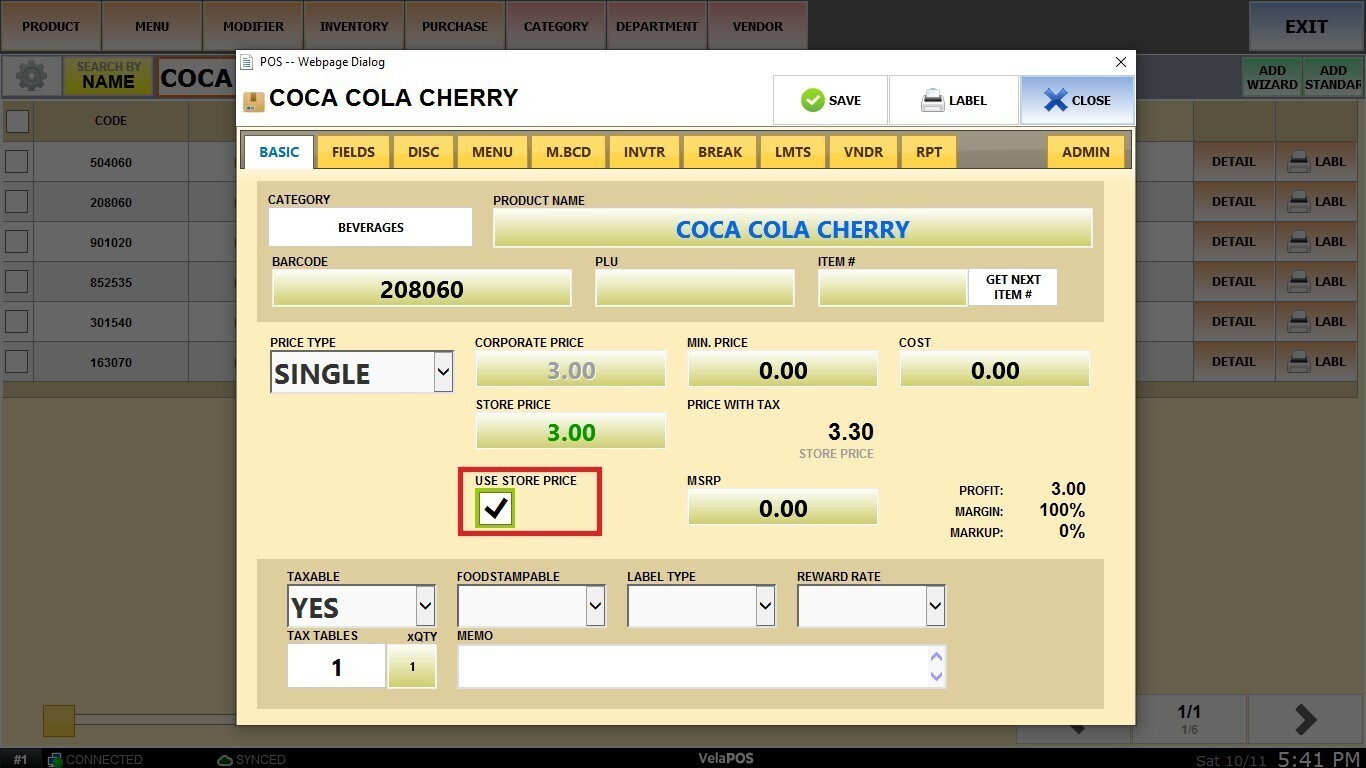
Task: Click the Barcode input field
Action: point(422,289)
